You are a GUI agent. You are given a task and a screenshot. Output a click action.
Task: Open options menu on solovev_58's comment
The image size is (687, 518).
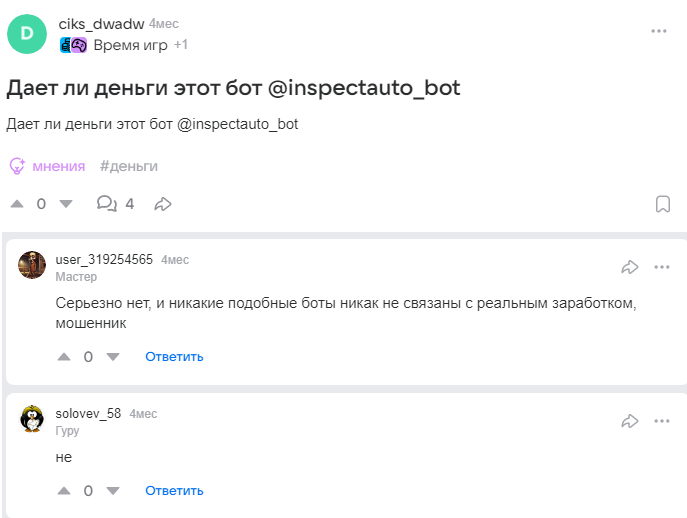662,421
